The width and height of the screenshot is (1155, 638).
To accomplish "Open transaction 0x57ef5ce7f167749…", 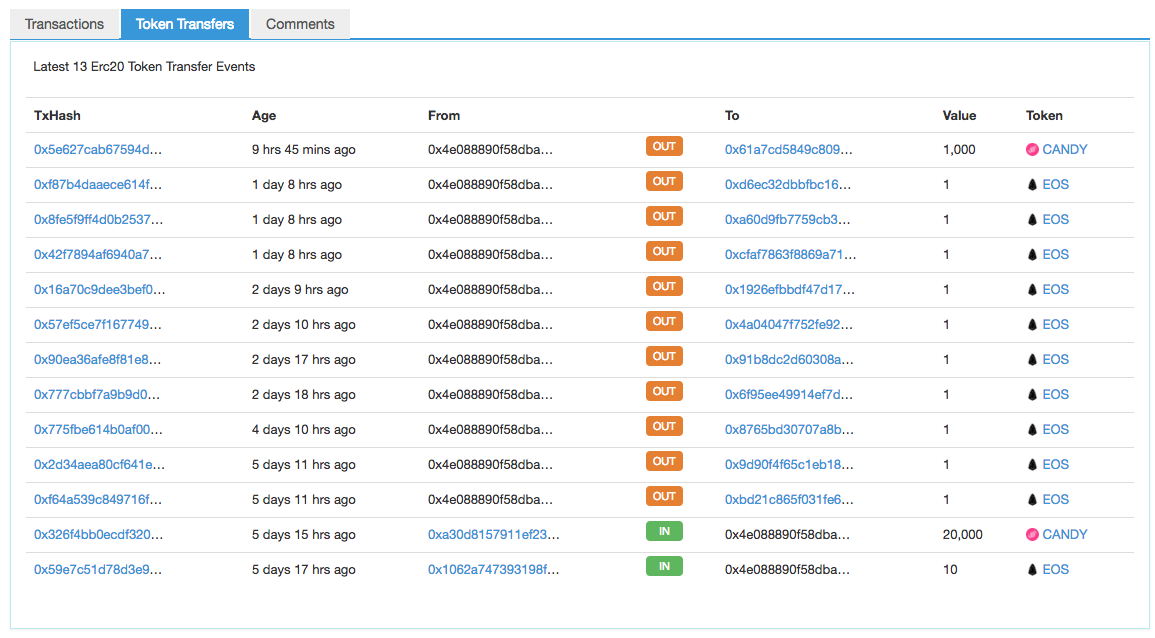I will pyautogui.click(x=98, y=325).
